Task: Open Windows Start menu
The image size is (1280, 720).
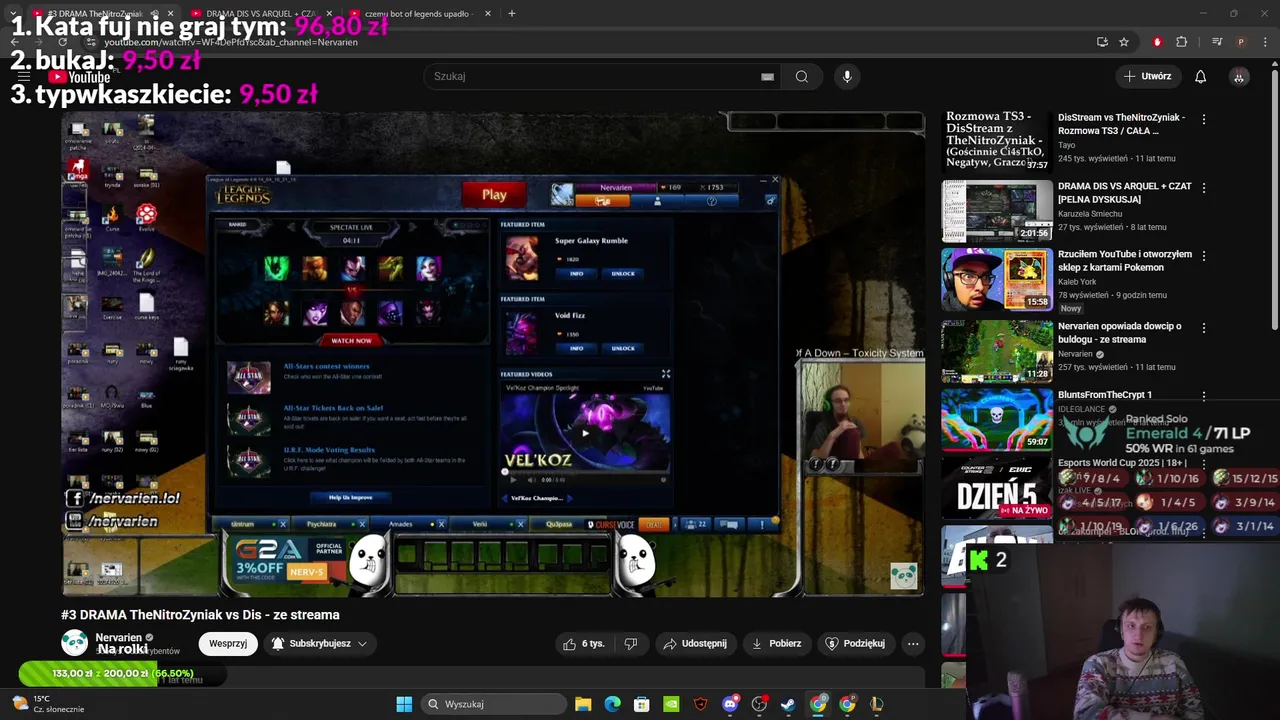Action: (404, 704)
